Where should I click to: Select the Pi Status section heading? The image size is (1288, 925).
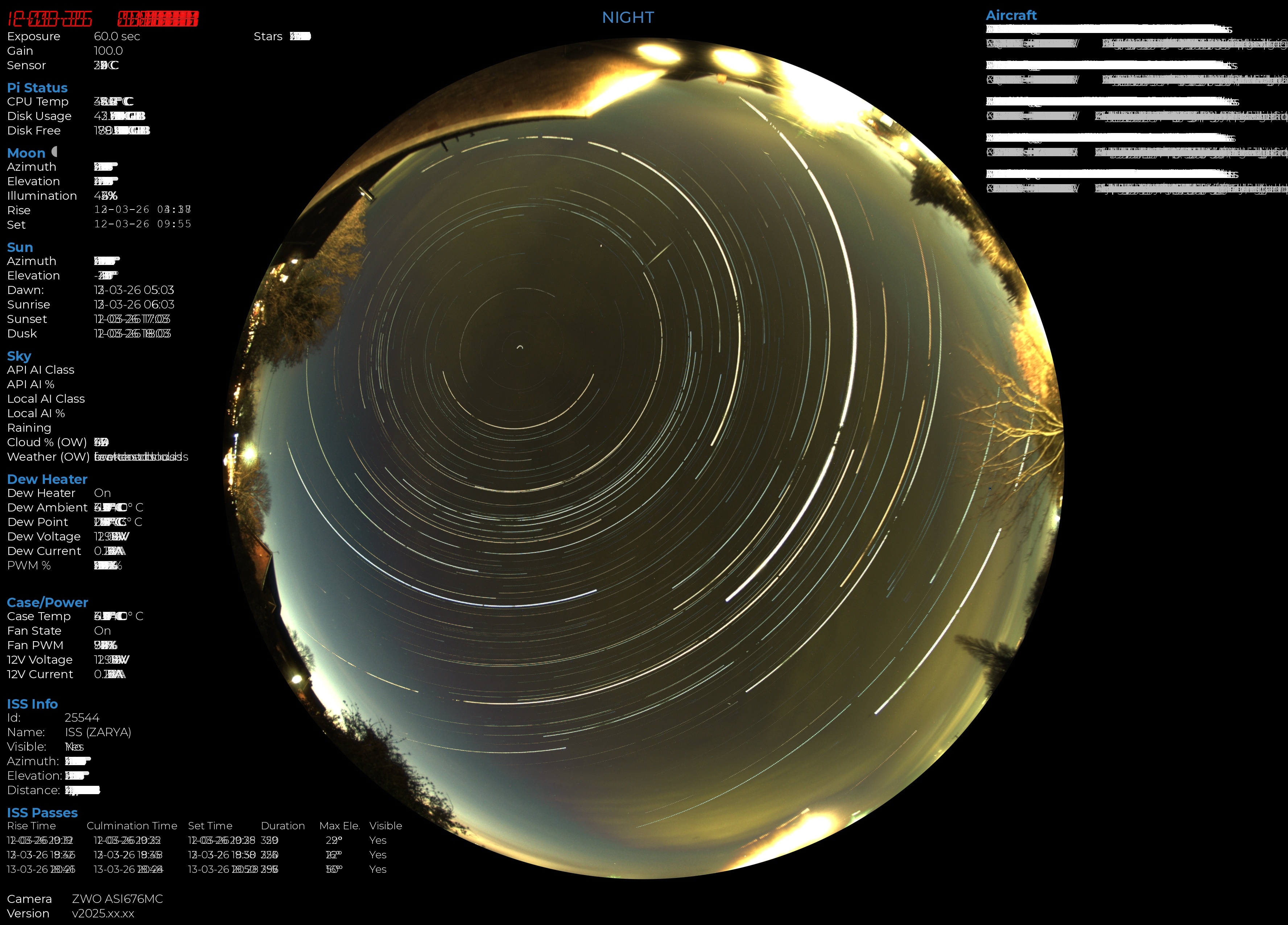click(37, 88)
